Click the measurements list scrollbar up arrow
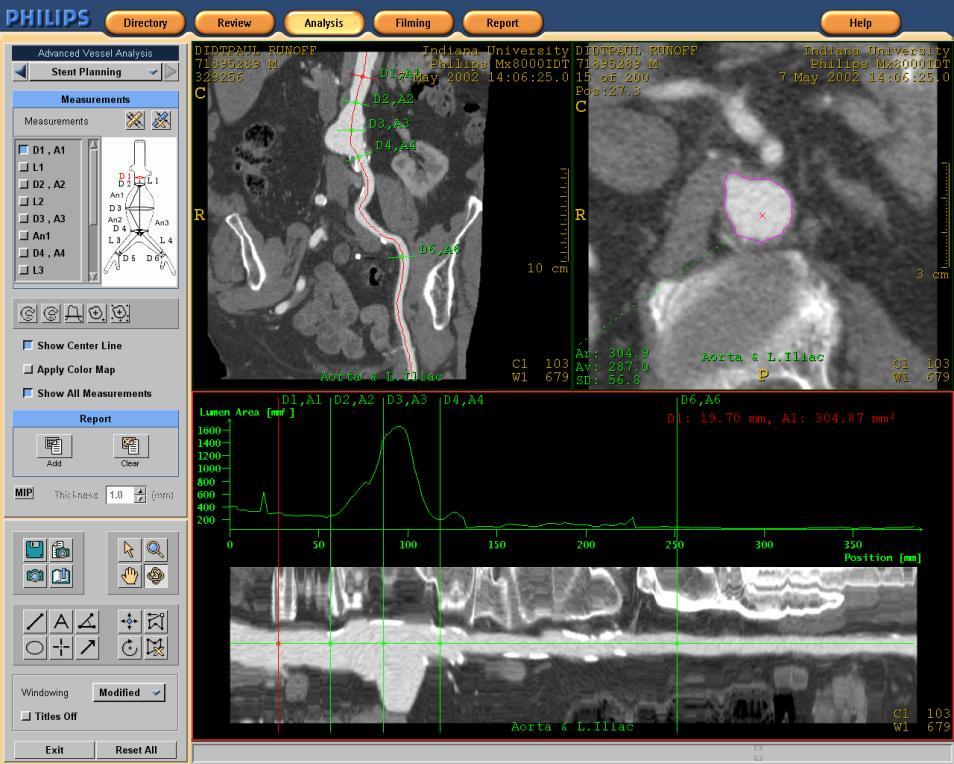This screenshot has height=764, width=954. click(x=93, y=144)
